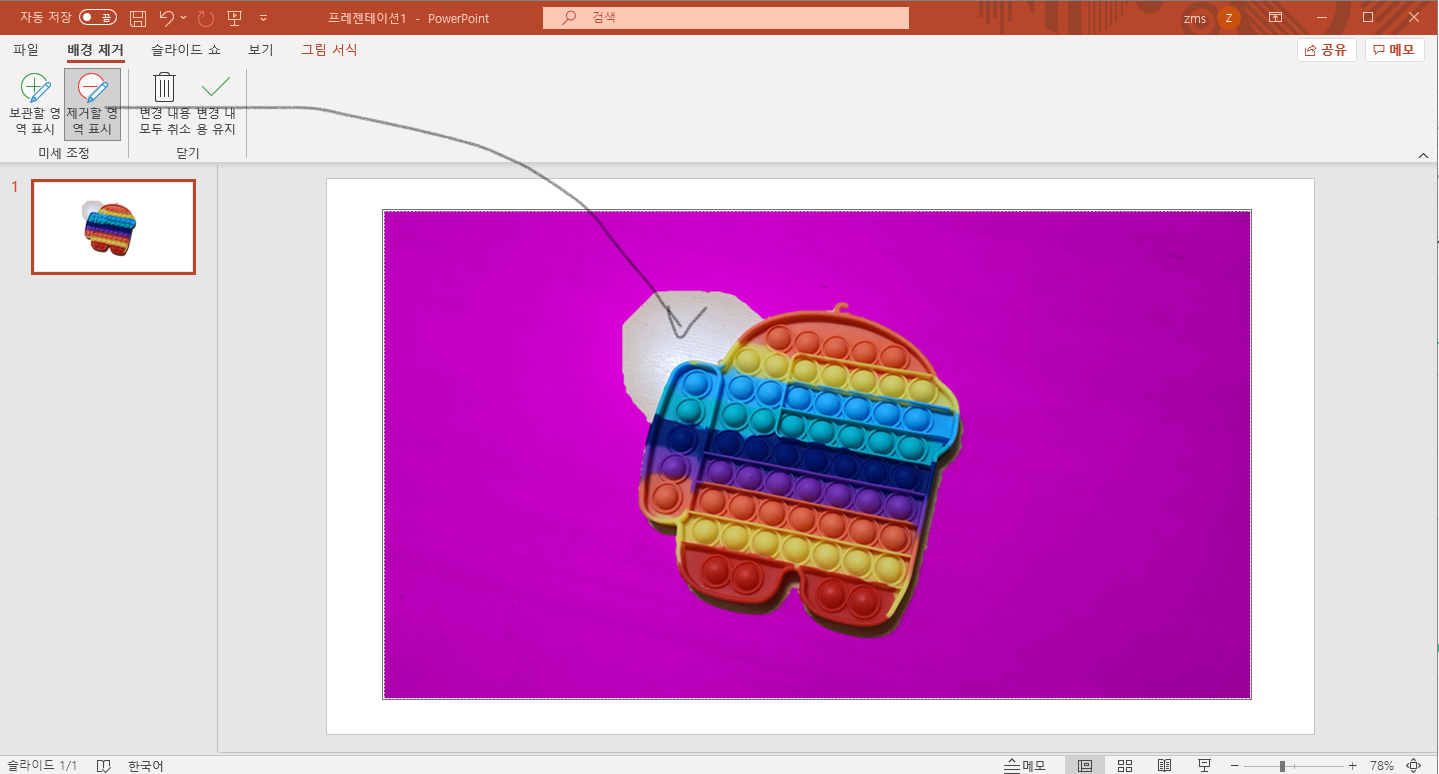This screenshot has width=1439, height=774.
Task: Click the undo arrow icon
Action: [x=167, y=18]
